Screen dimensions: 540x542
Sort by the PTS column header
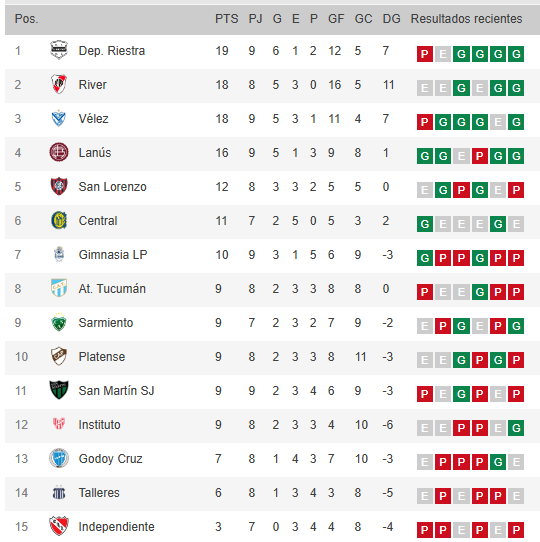[226, 19]
